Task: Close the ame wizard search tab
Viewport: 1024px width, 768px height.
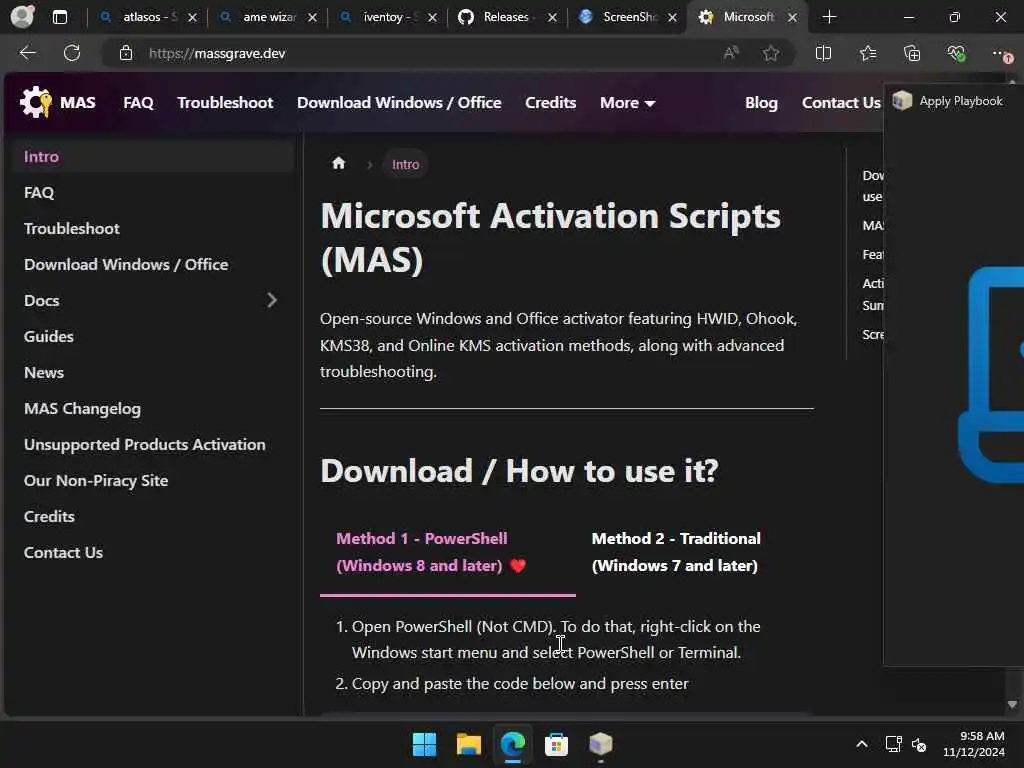Action: [312, 18]
